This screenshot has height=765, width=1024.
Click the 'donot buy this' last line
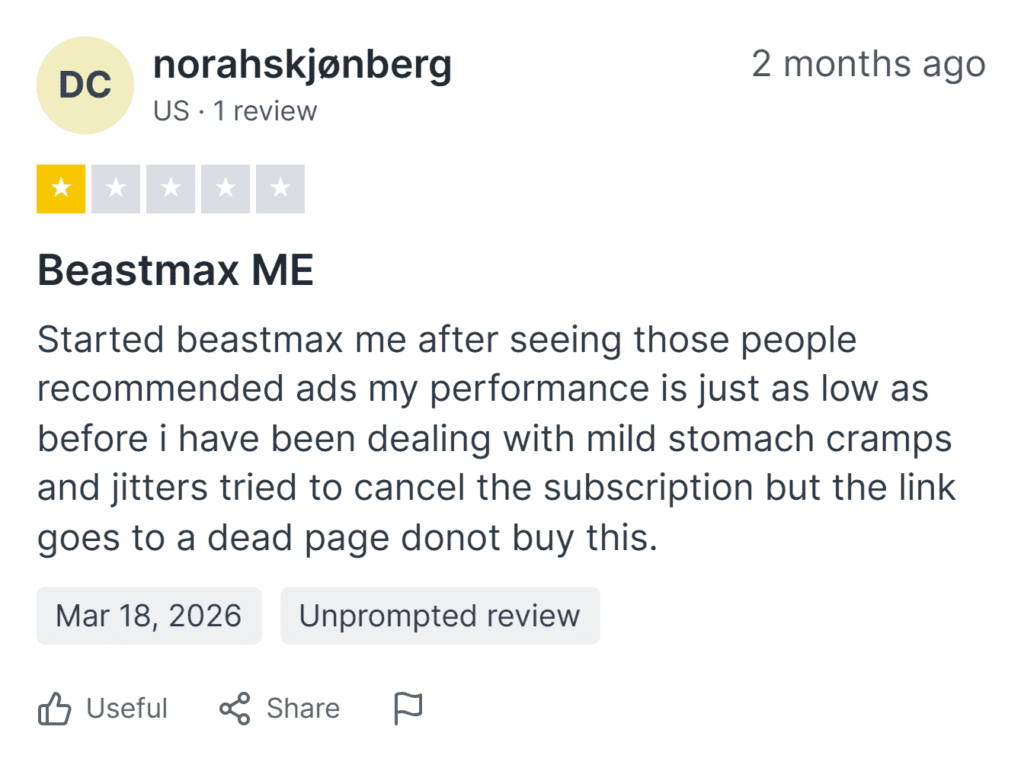[347, 538]
